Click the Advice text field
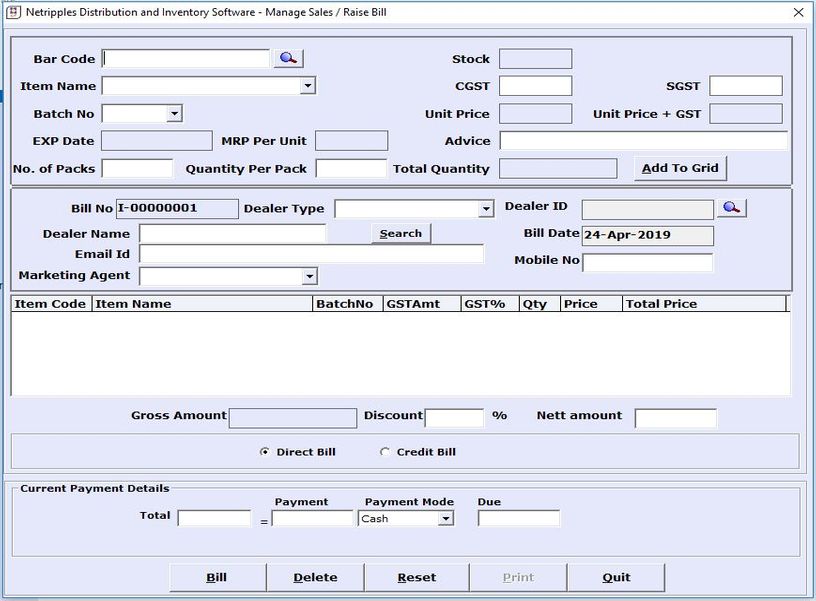This screenshot has height=601, width=816. tap(644, 140)
